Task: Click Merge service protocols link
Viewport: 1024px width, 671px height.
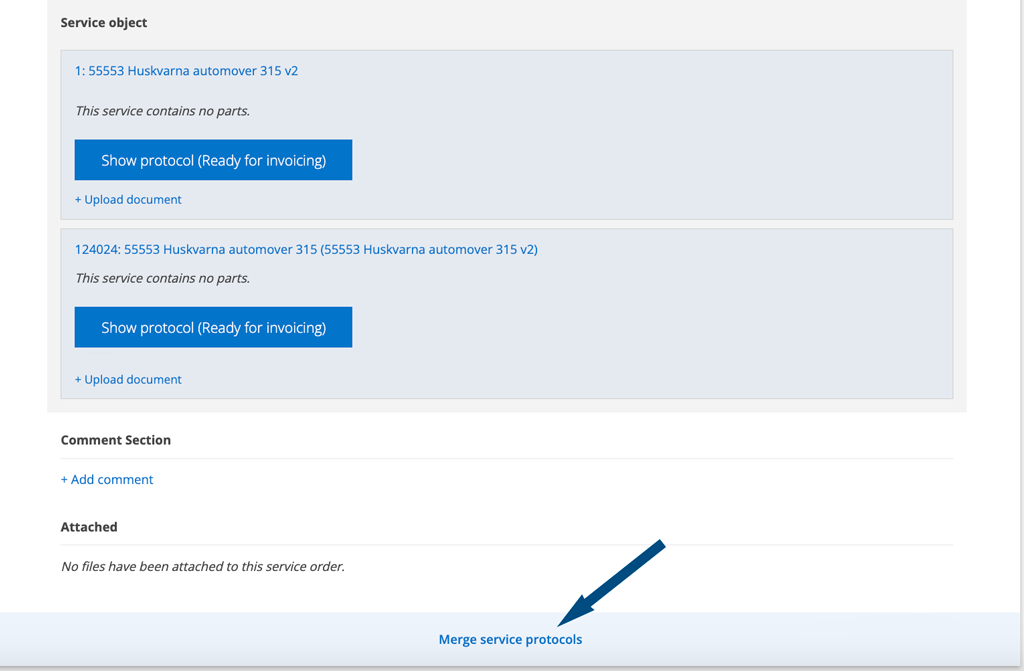Action: tap(510, 640)
